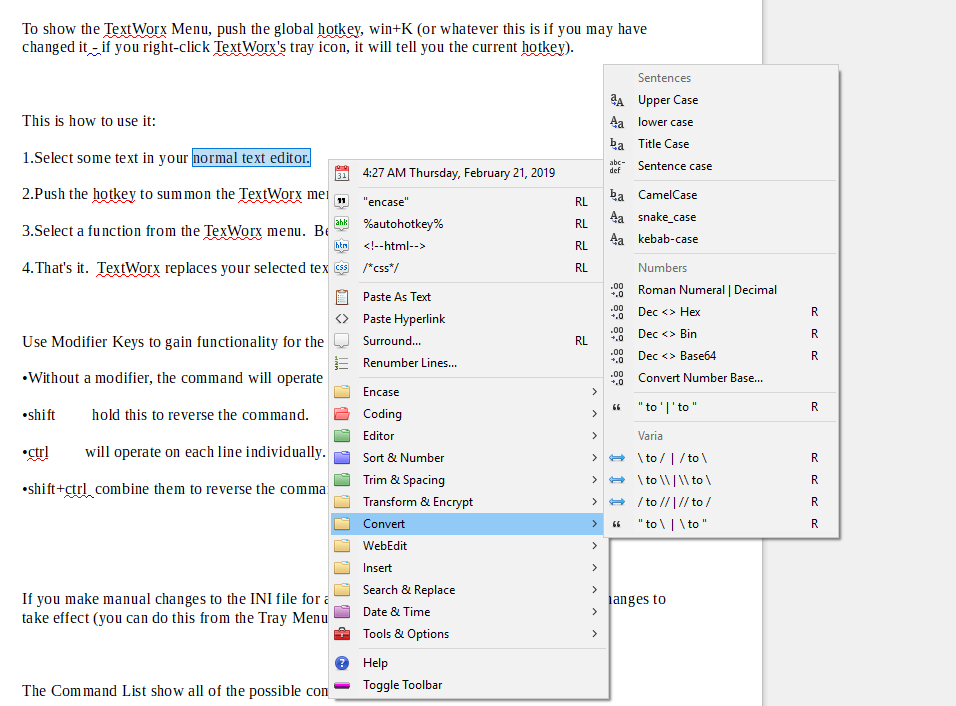Click the numbered list icon for Renumber Lines
956x706 pixels.
(342, 363)
